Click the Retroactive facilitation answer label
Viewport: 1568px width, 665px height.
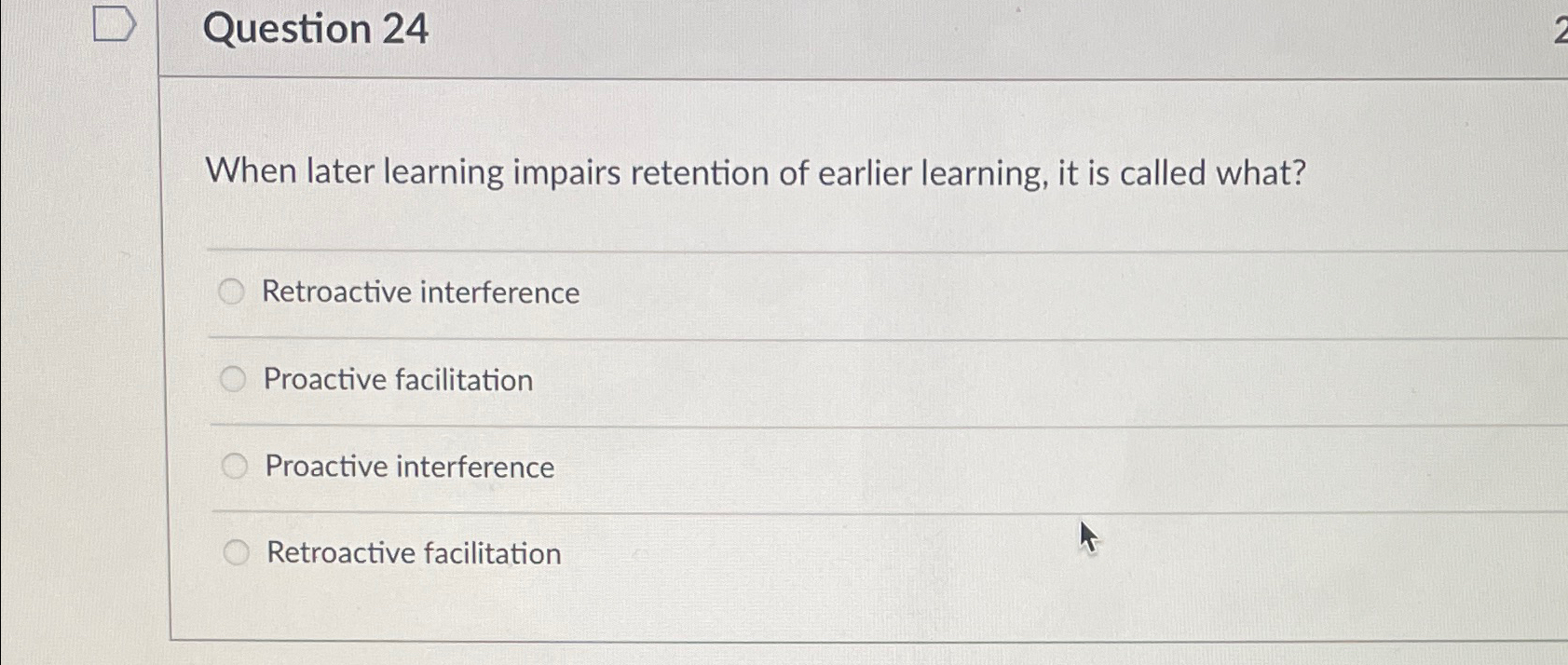(x=413, y=553)
